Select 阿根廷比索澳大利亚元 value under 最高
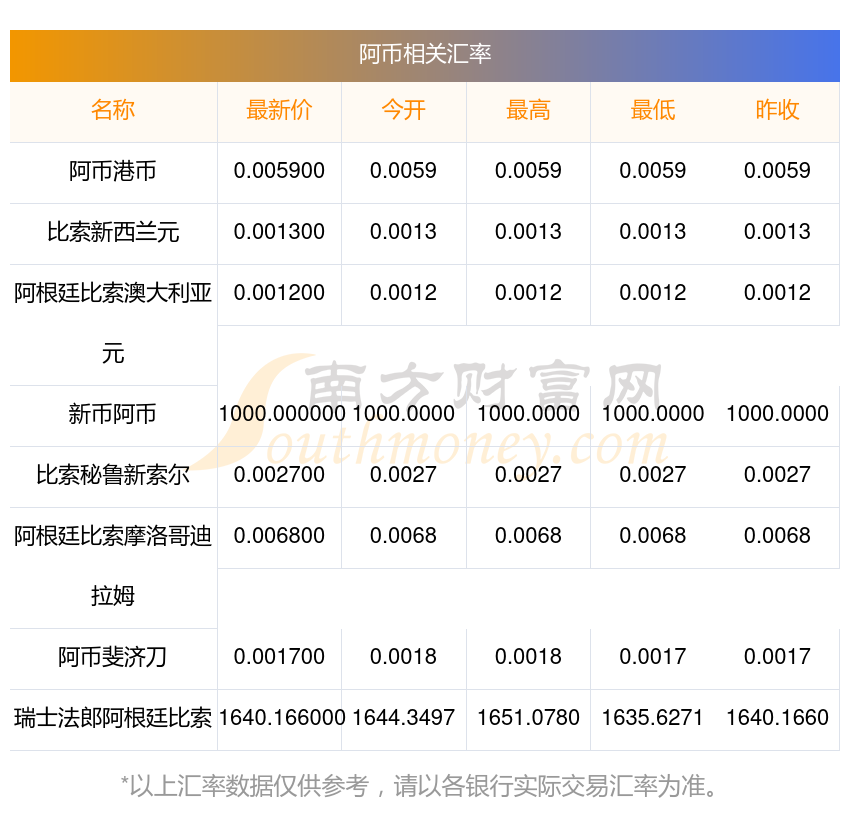The width and height of the screenshot is (850, 817). [528, 293]
